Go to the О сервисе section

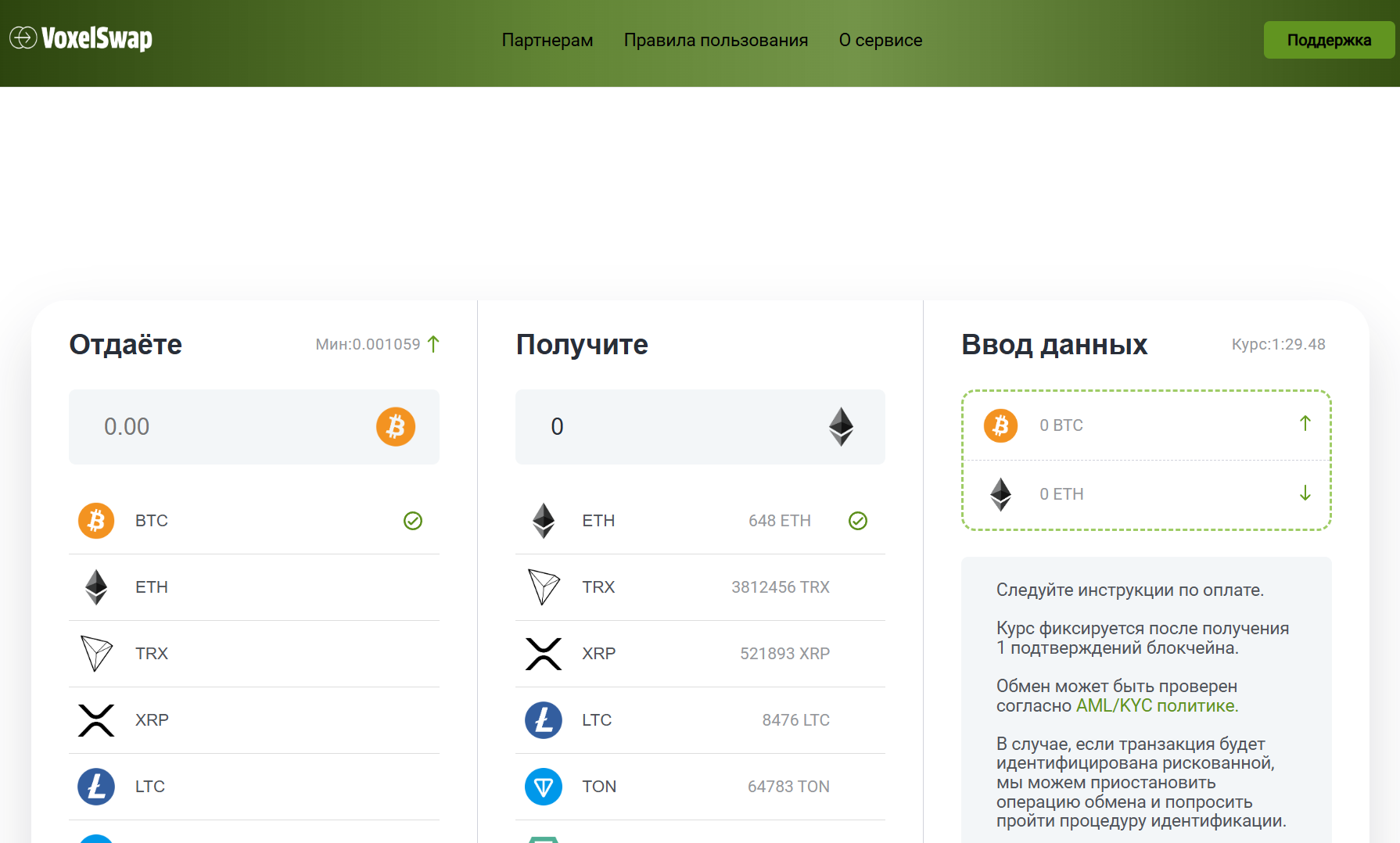tap(881, 40)
